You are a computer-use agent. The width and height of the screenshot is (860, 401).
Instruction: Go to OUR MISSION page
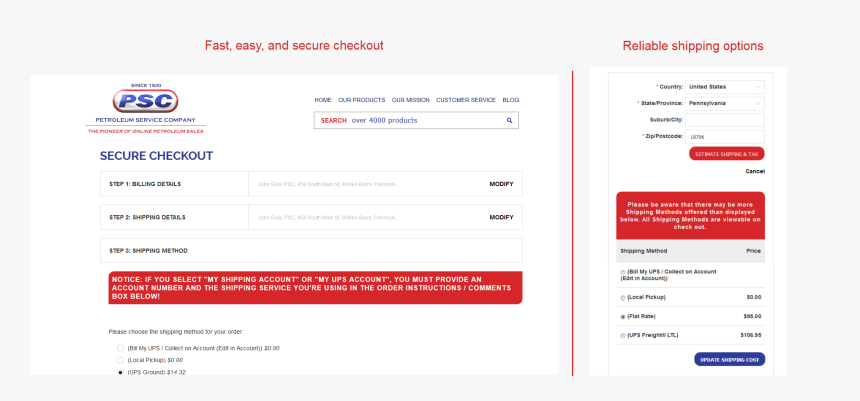[410, 100]
